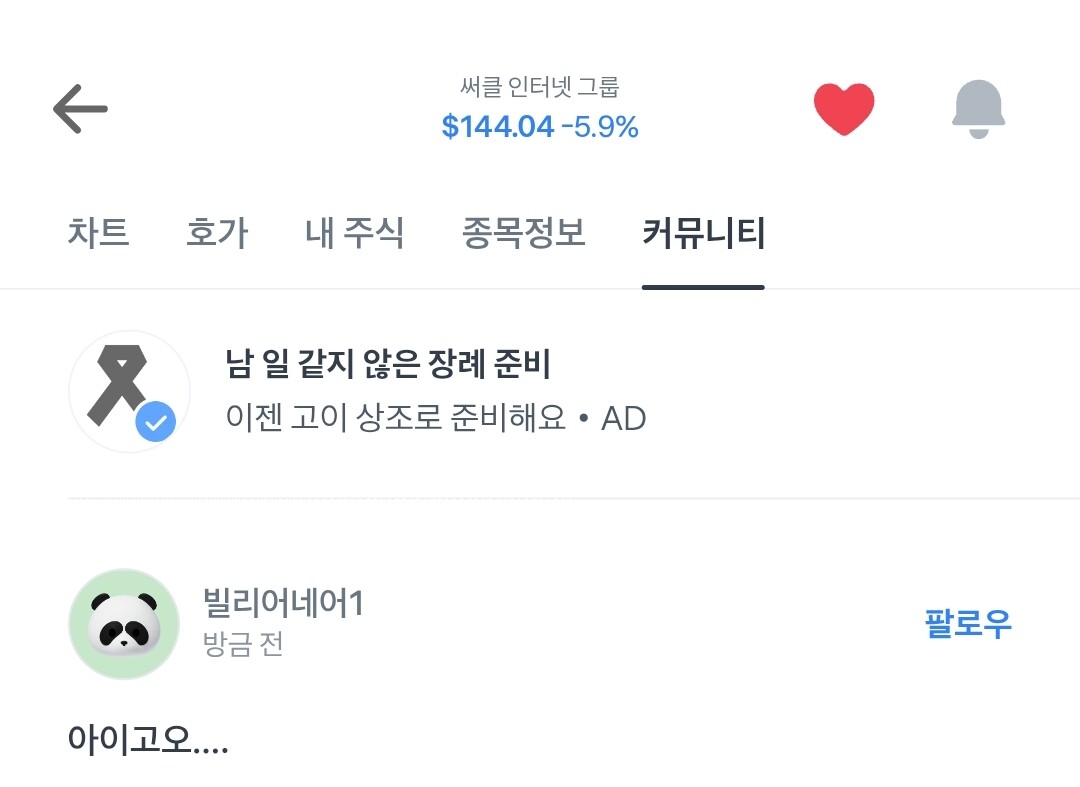Tap the -5.9% price change figure

(x=600, y=127)
